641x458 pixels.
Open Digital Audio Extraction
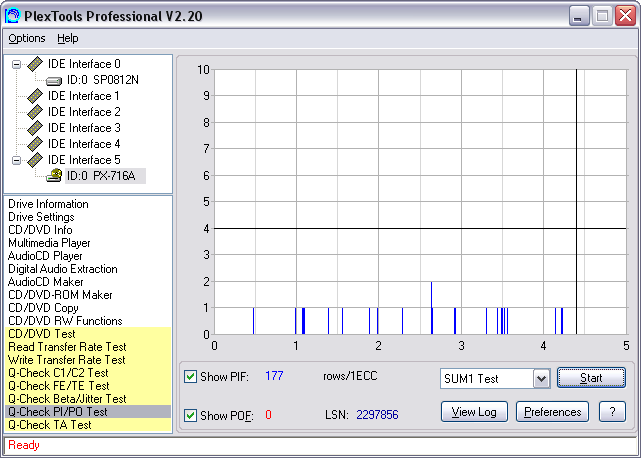[63, 269]
